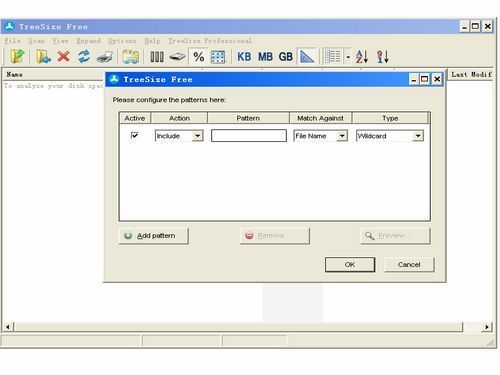Click the horizontal scrollbar track
Viewport: 500px width, 375px height.
pos(238,327)
